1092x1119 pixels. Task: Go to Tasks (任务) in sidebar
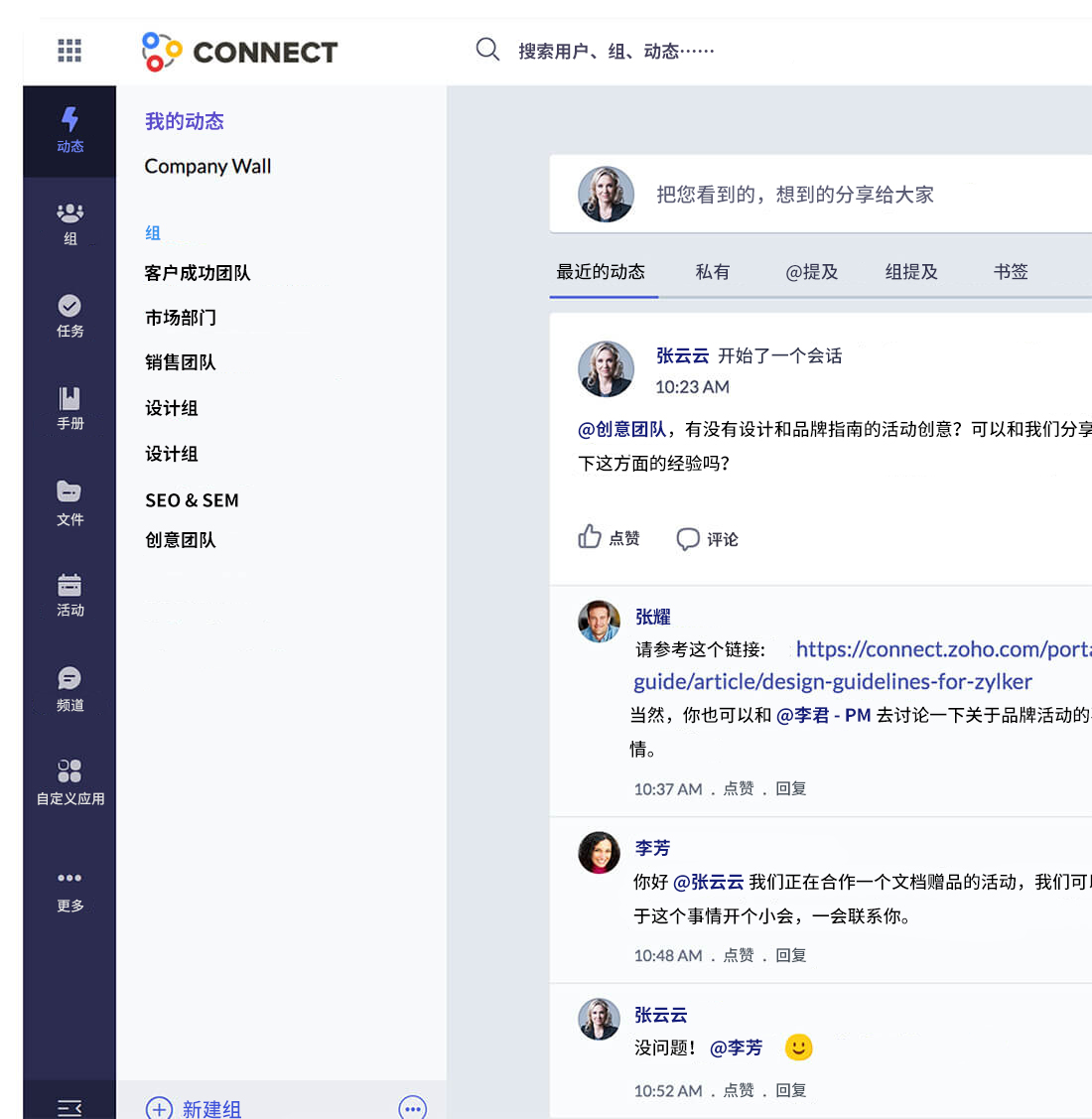69,315
